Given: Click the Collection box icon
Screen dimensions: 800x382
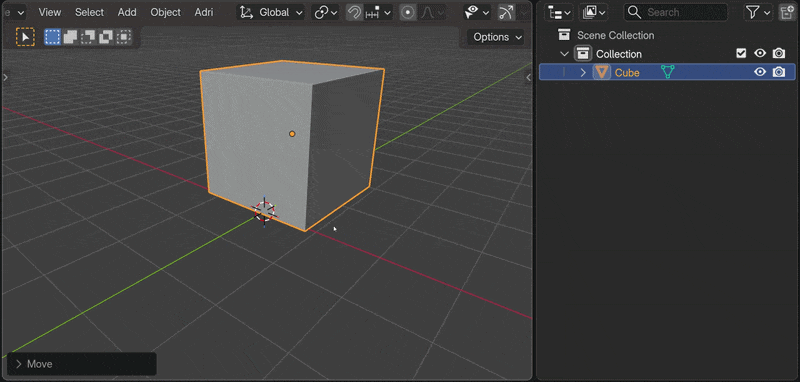Looking at the screenshot, I should tap(583, 54).
